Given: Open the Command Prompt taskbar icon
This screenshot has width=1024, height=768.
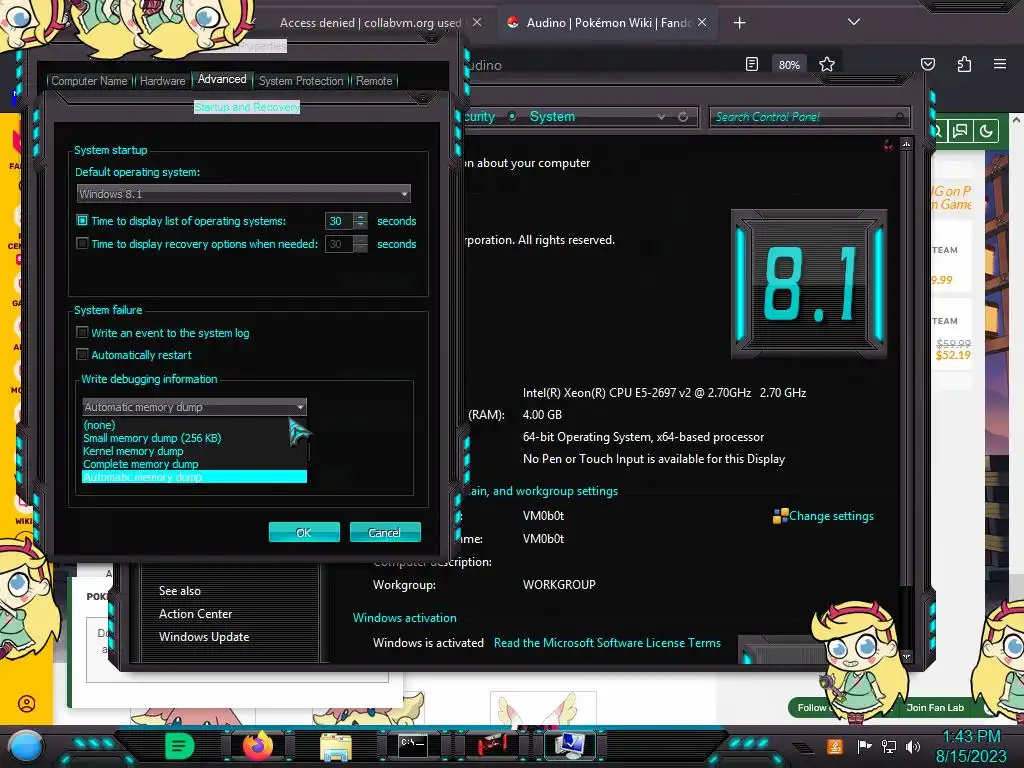Looking at the screenshot, I should click(413, 746).
